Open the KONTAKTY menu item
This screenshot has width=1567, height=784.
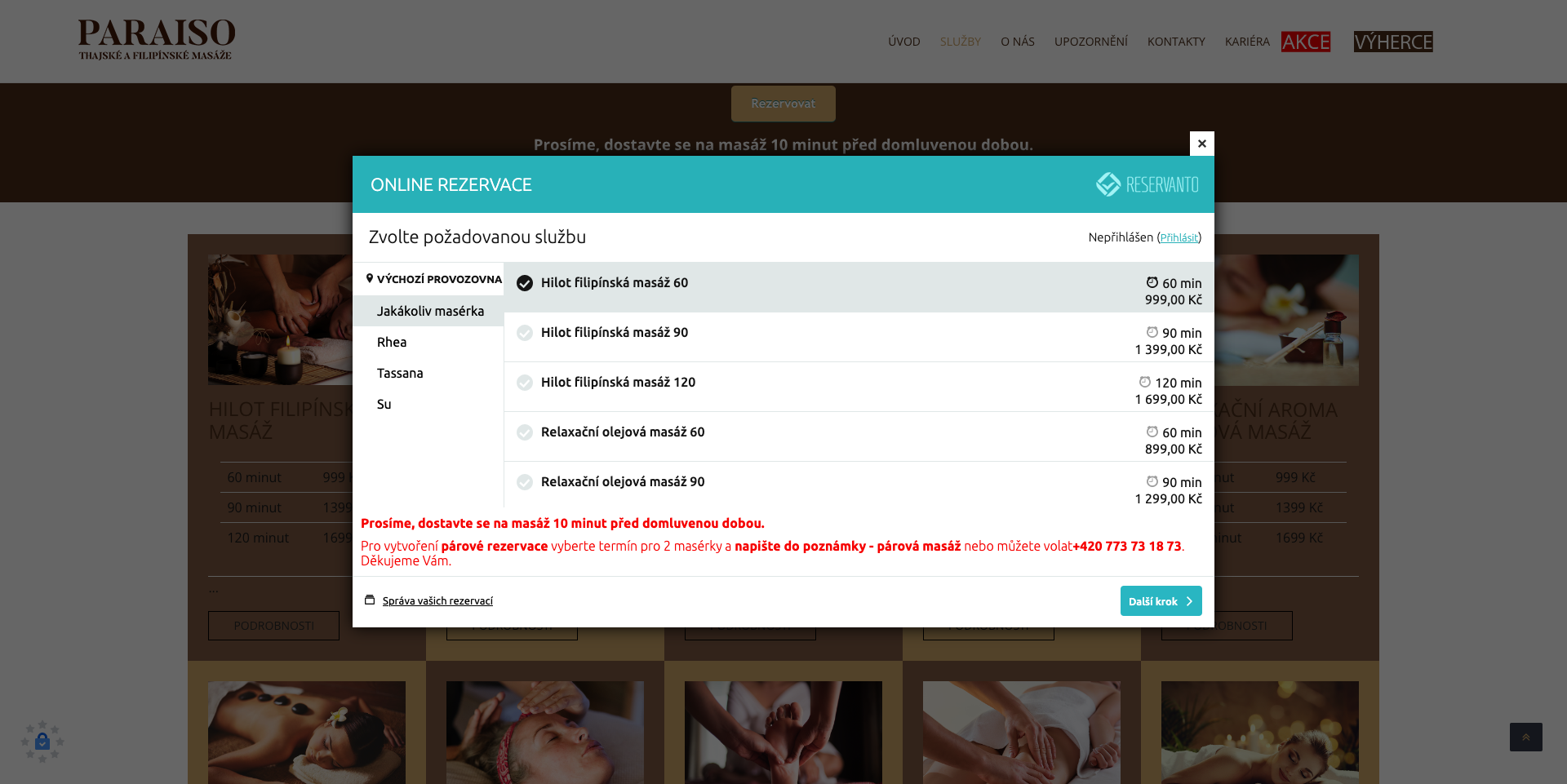point(1176,42)
